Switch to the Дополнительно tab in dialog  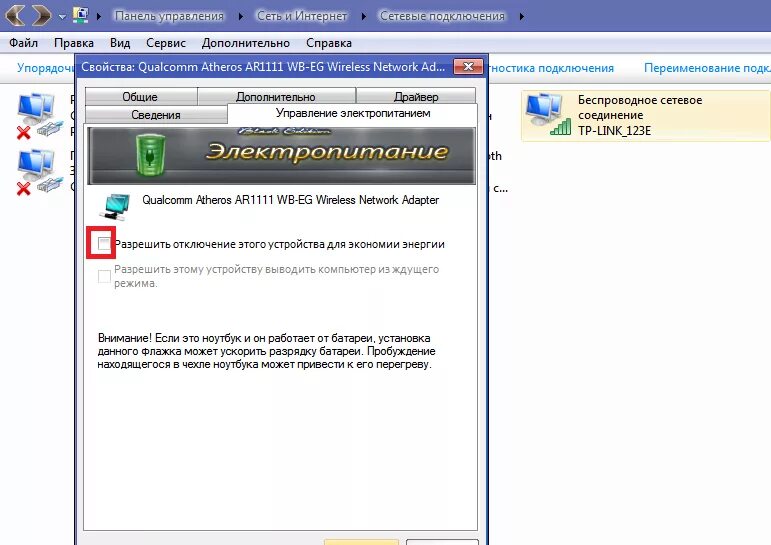(x=276, y=96)
